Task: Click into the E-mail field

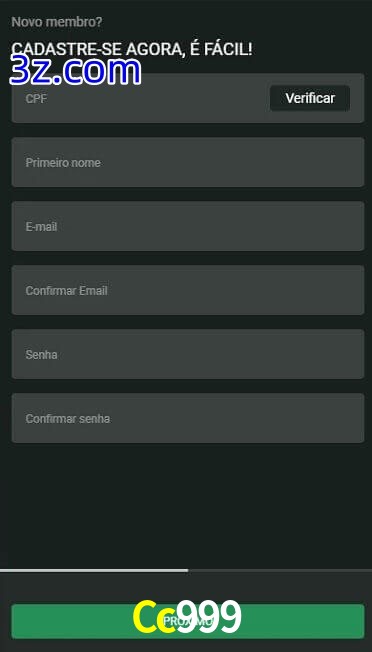Action: coord(188,226)
